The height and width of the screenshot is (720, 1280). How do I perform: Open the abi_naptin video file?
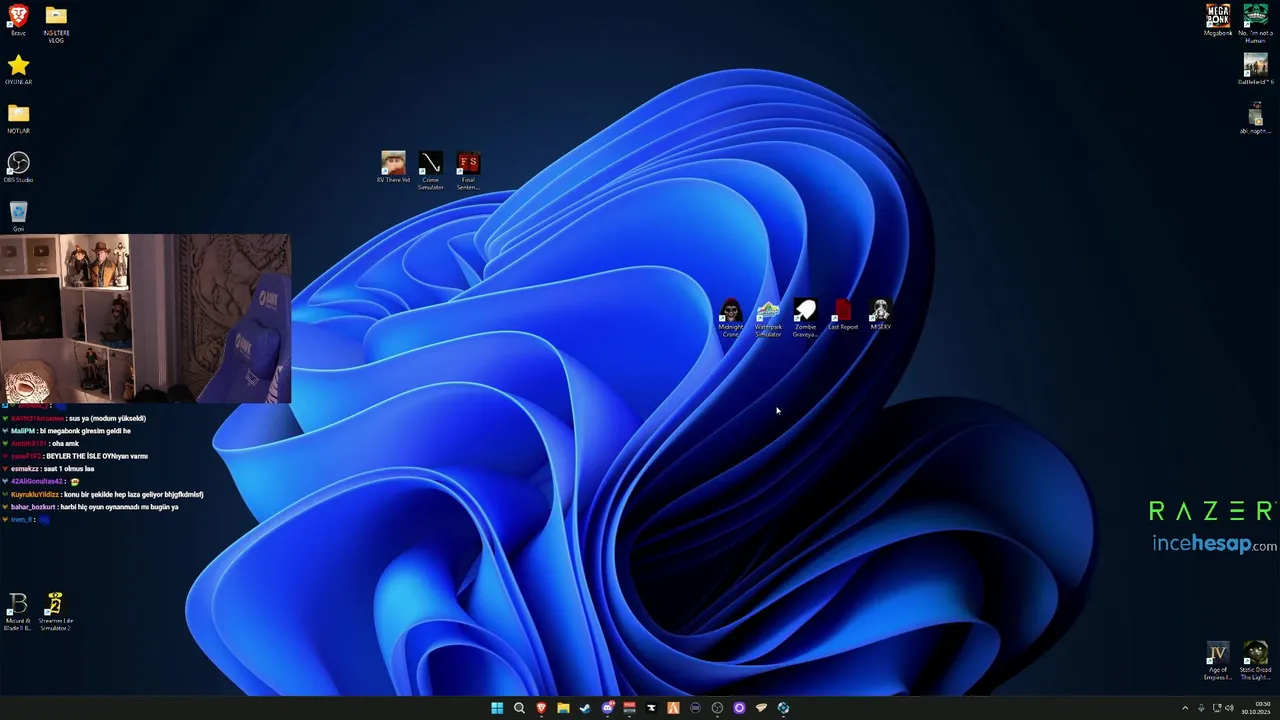click(x=1255, y=118)
